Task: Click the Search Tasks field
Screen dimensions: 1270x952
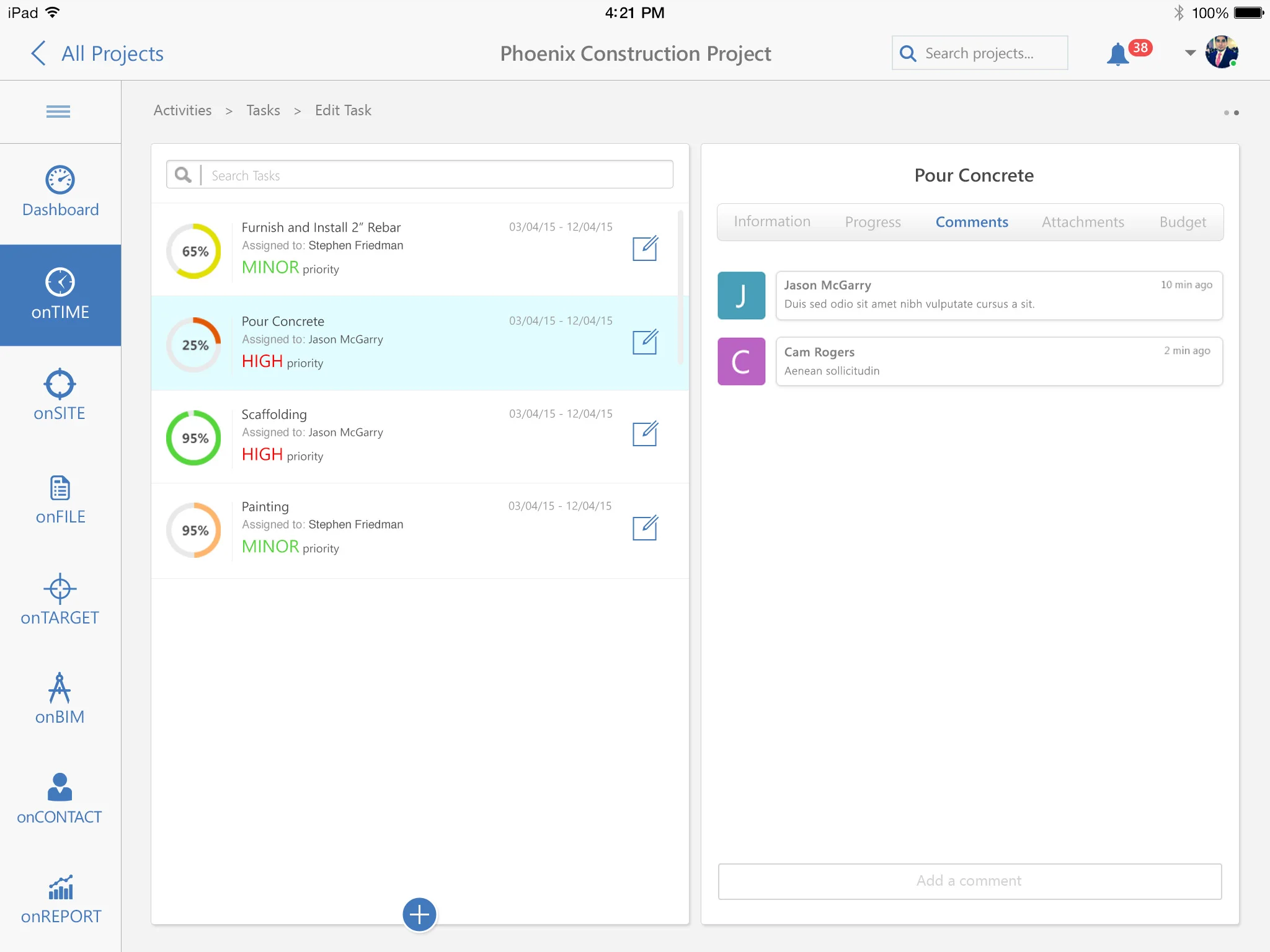Action: pyautogui.click(x=437, y=175)
